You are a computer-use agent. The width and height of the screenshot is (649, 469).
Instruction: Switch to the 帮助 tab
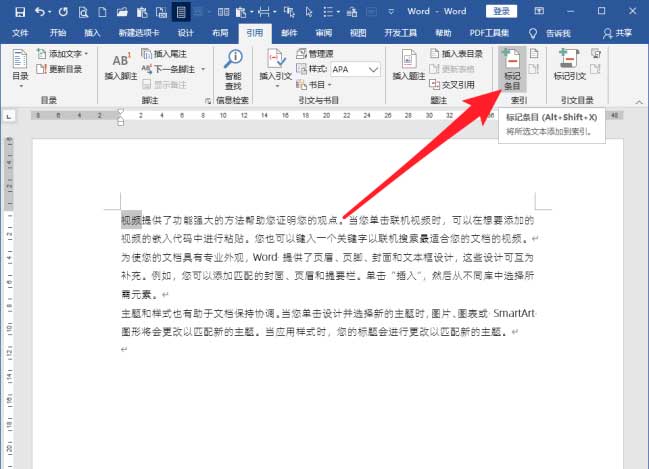click(443, 33)
